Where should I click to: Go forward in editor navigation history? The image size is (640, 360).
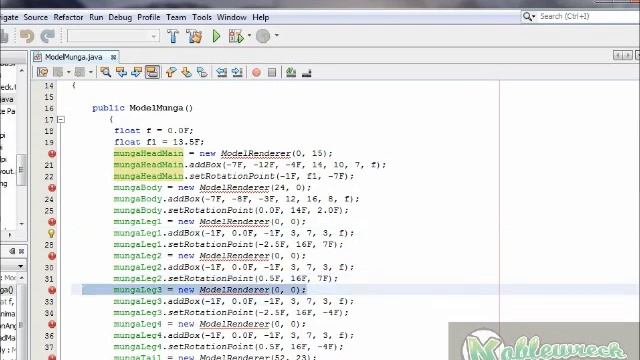[80, 72]
